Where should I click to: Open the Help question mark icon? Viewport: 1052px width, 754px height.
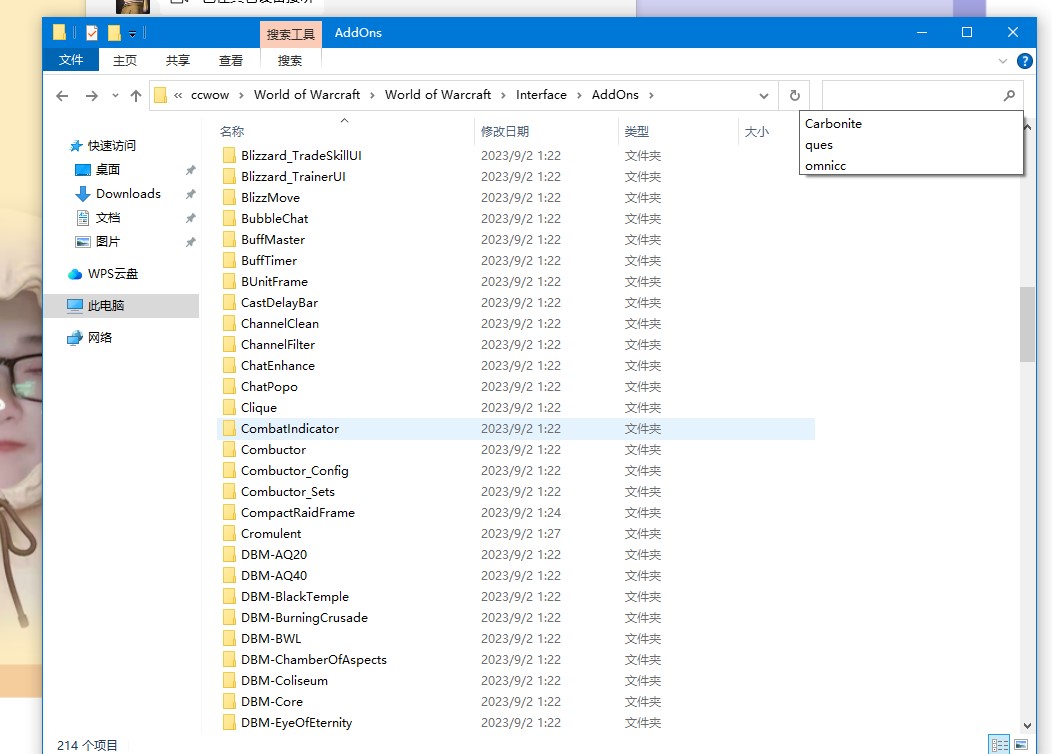pyautogui.click(x=1024, y=61)
